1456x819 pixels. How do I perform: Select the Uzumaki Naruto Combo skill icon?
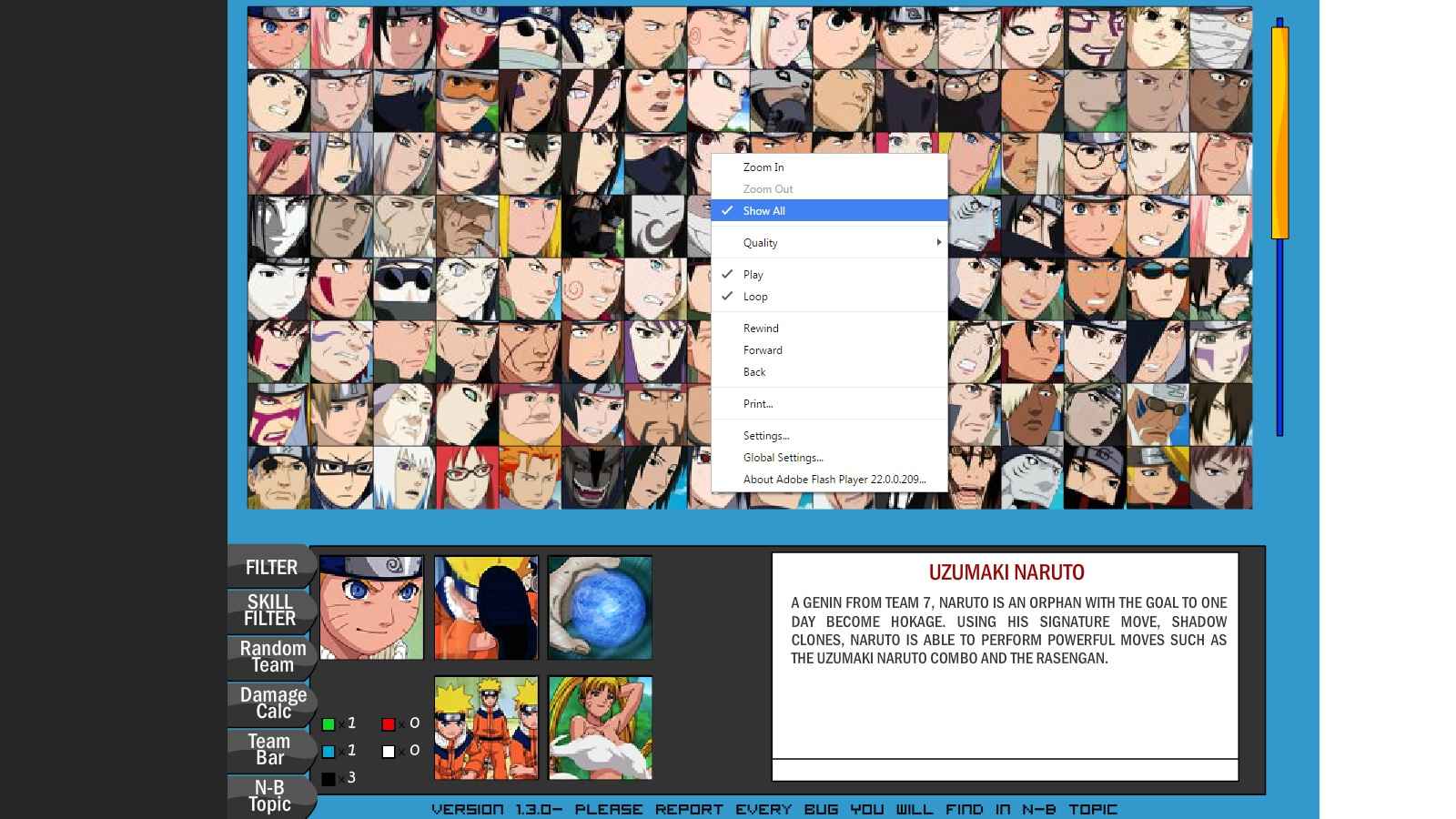point(486,608)
